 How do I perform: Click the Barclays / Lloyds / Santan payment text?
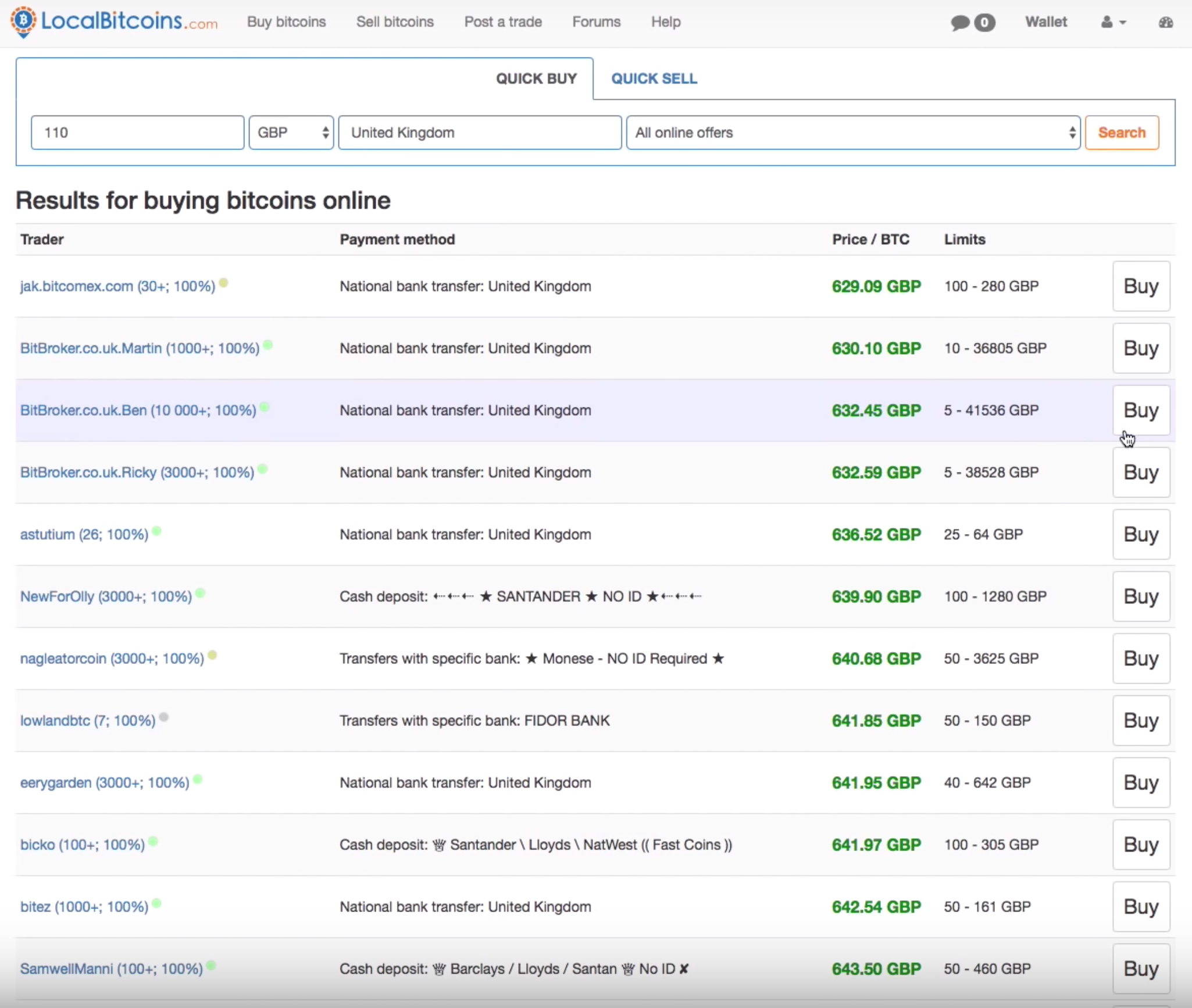tap(515, 969)
